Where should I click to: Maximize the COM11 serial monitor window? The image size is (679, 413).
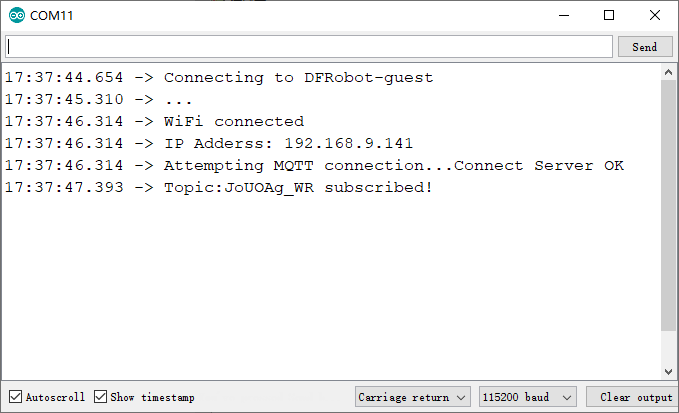click(x=609, y=15)
